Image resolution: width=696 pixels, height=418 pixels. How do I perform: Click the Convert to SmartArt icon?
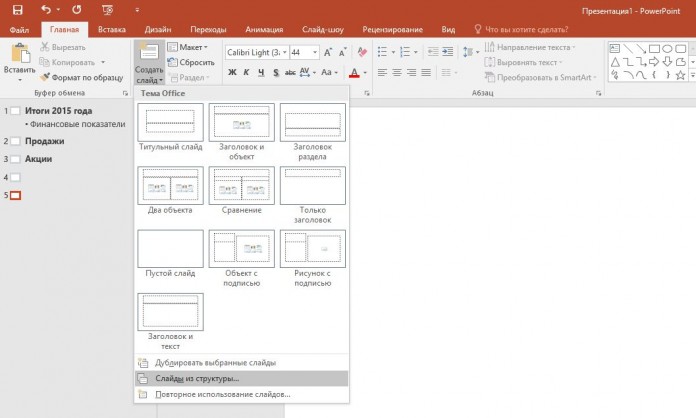[490, 77]
